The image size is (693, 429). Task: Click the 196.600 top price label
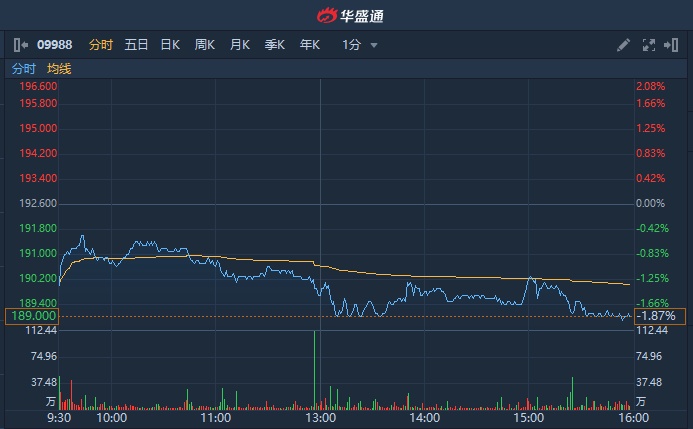click(38, 86)
